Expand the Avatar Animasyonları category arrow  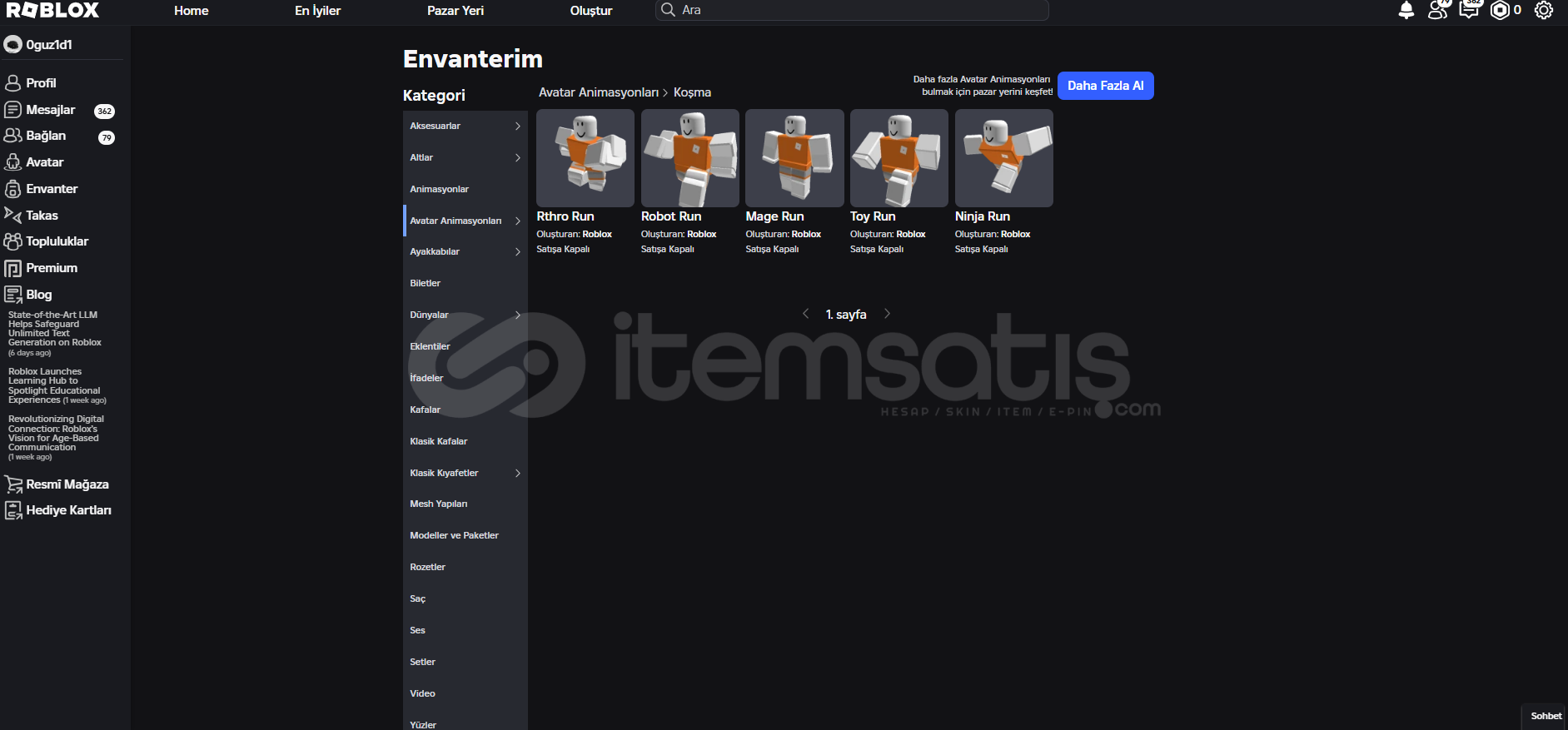tap(517, 221)
